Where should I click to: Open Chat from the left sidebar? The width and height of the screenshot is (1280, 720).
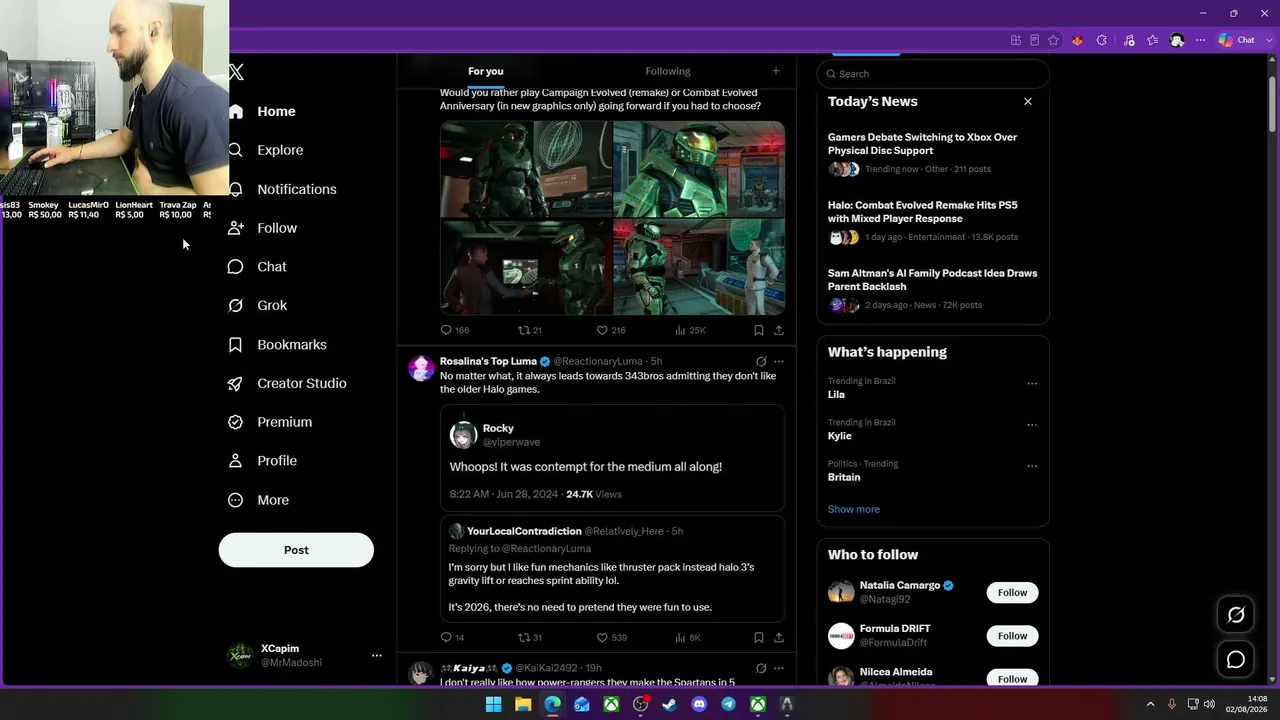[x=258, y=267]
